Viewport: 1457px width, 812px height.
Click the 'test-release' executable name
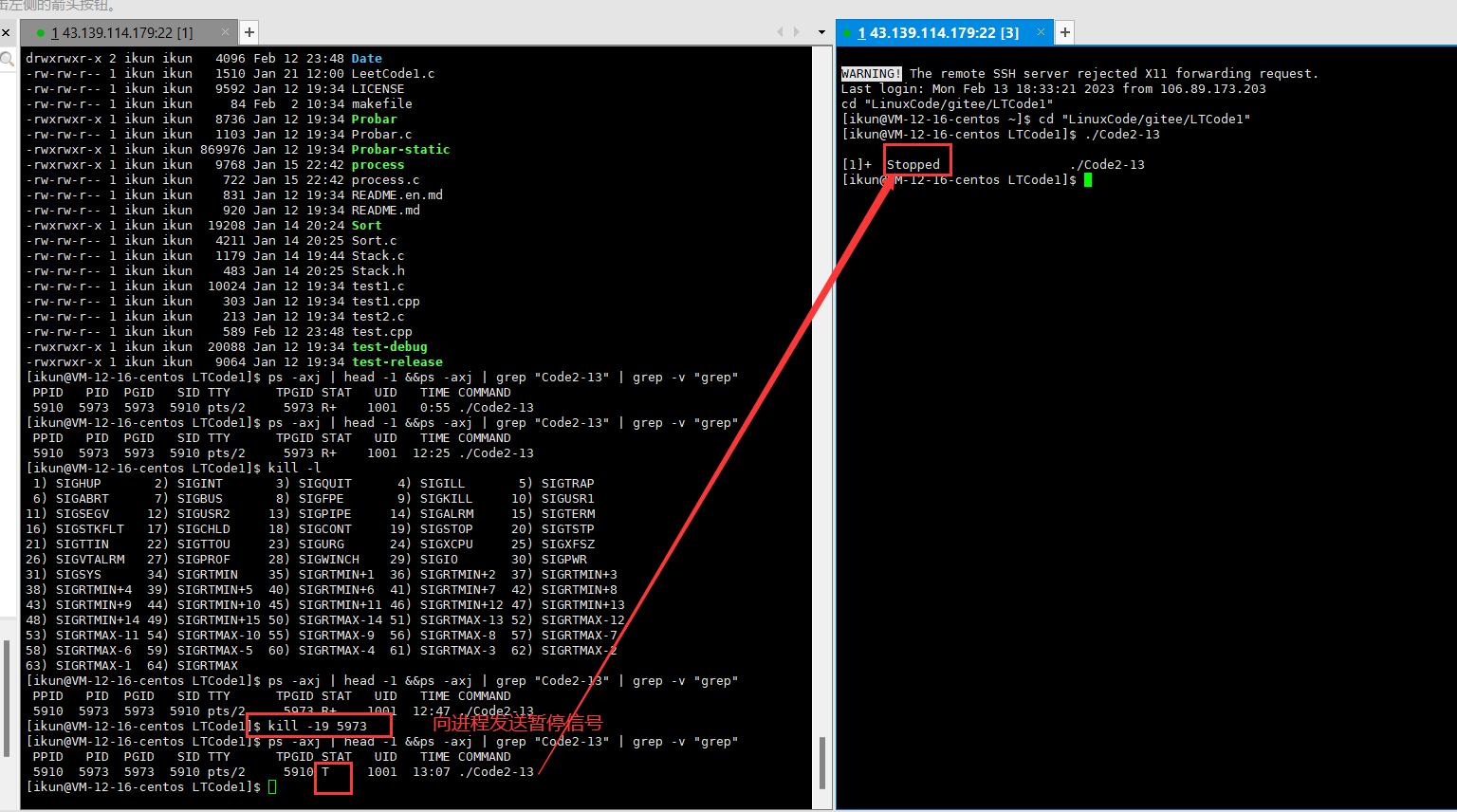pos(397,361)
